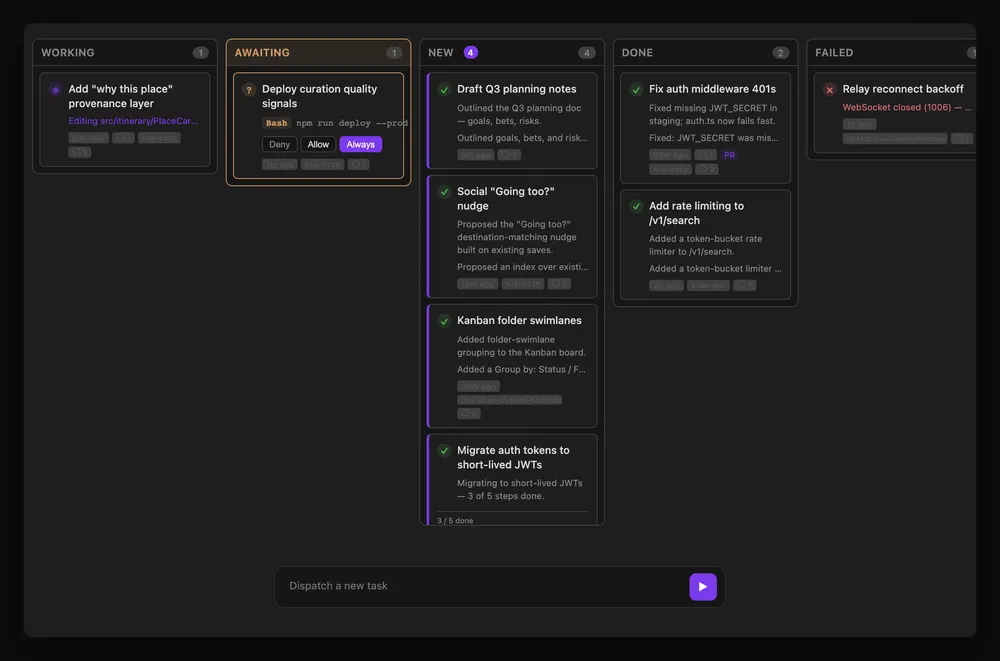
Task: Open the Migrate auth tokens to short-lived JWTs title
Action: tap(513, 457)
